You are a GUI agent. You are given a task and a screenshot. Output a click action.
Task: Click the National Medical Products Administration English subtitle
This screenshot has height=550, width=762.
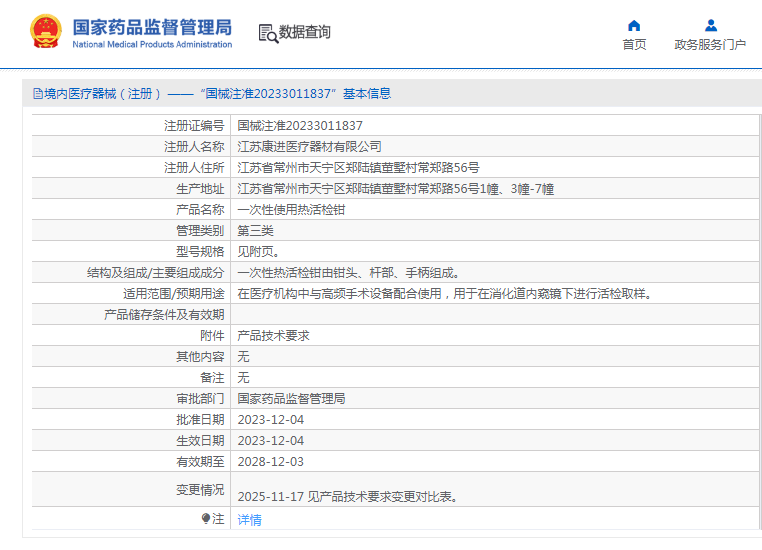click(x=152, y=45)
